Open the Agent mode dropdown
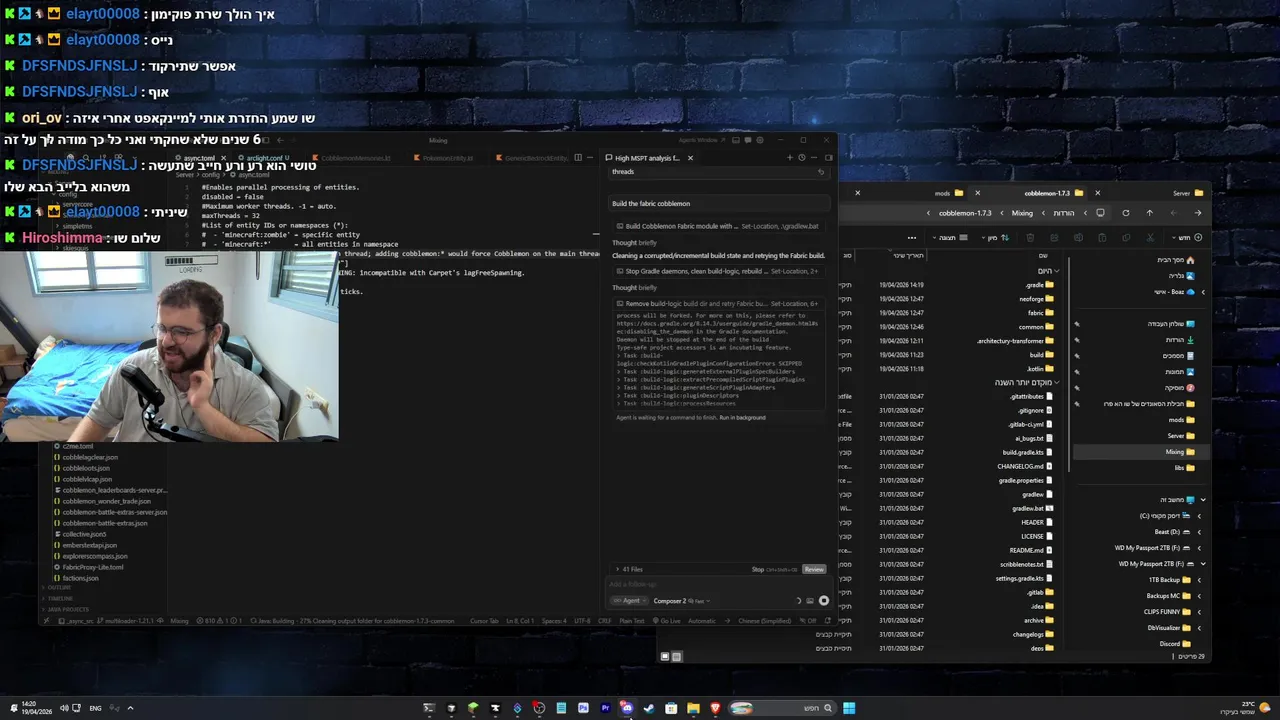The width and height of the screenshot is (1280, 720). pyautogui.click(x=628, y=601)
